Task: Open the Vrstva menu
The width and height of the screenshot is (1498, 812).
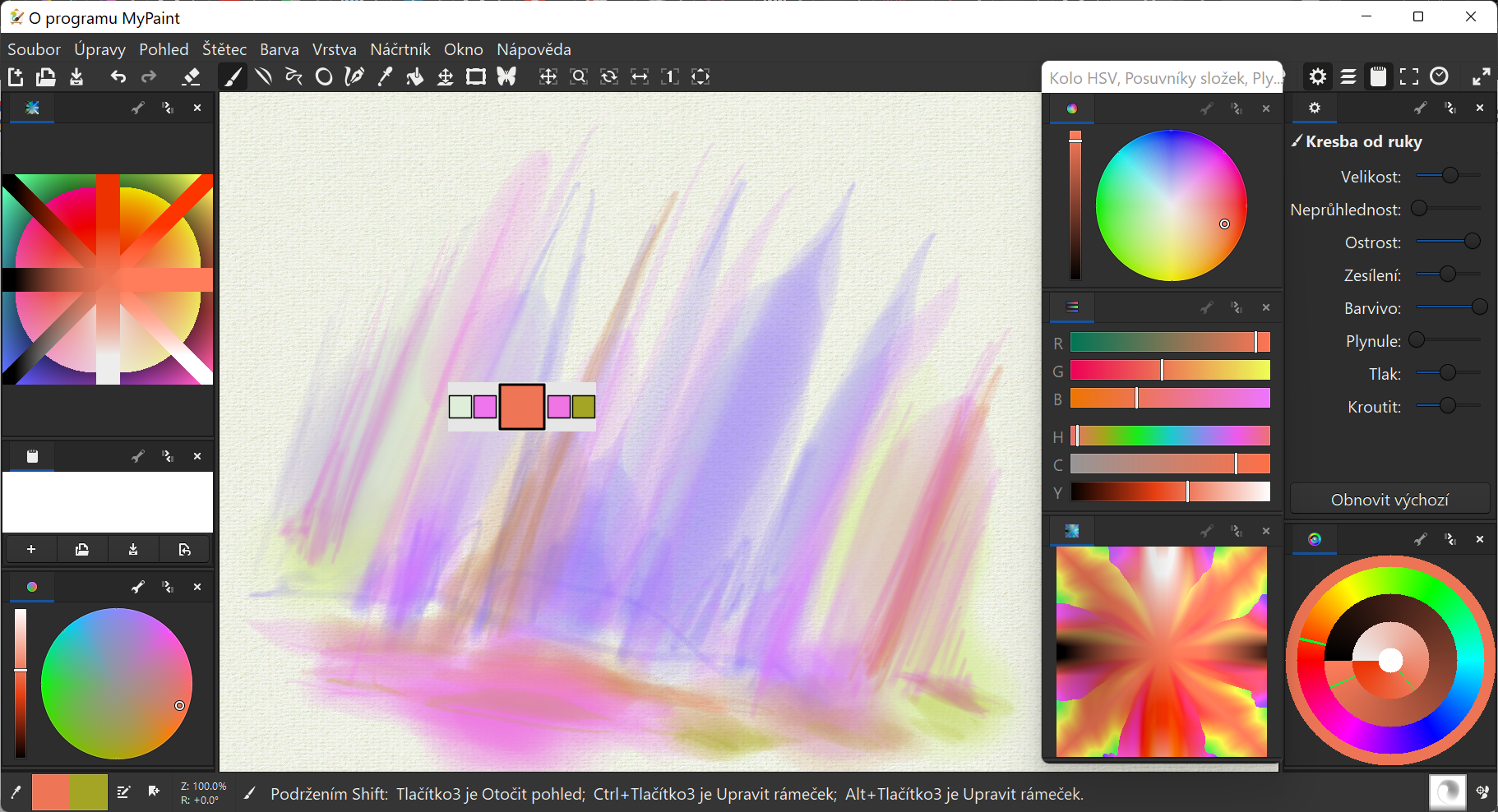Action: (335, 49)
